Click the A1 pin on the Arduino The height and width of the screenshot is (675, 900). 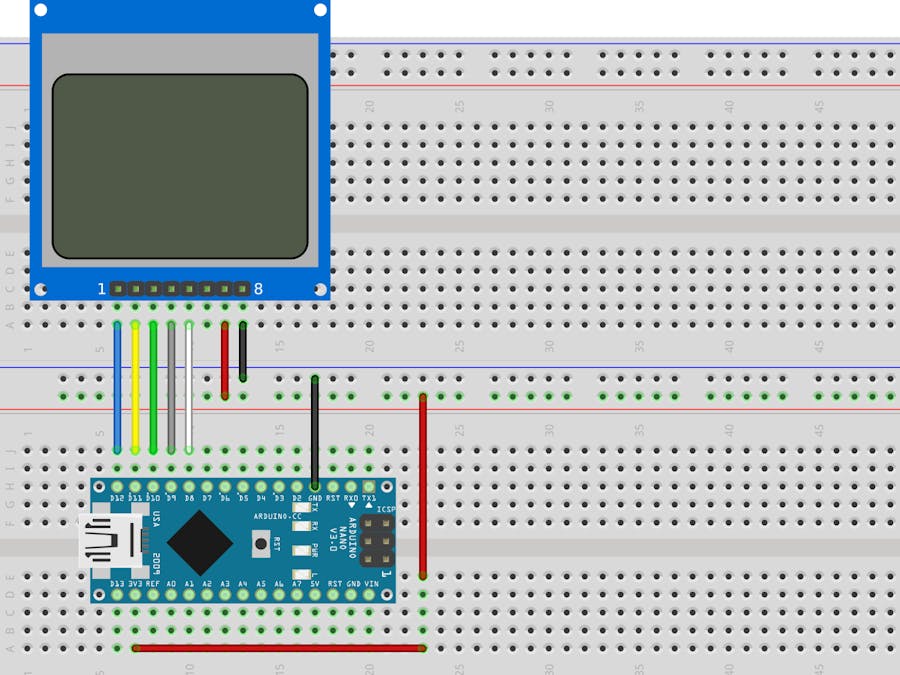[x=189, y=595]
